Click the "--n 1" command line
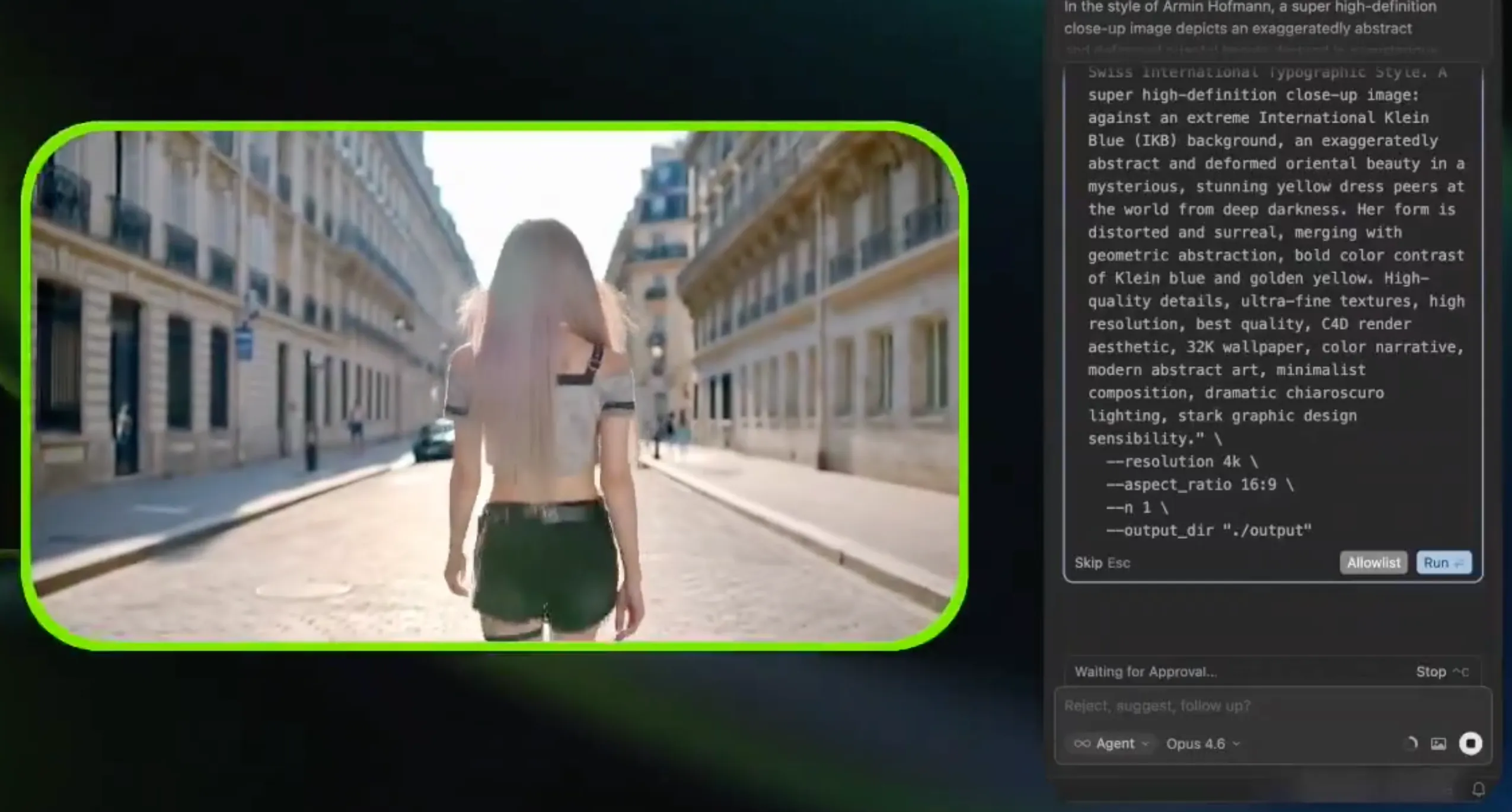This screenshot has height=812, width=1512. 1137,508
